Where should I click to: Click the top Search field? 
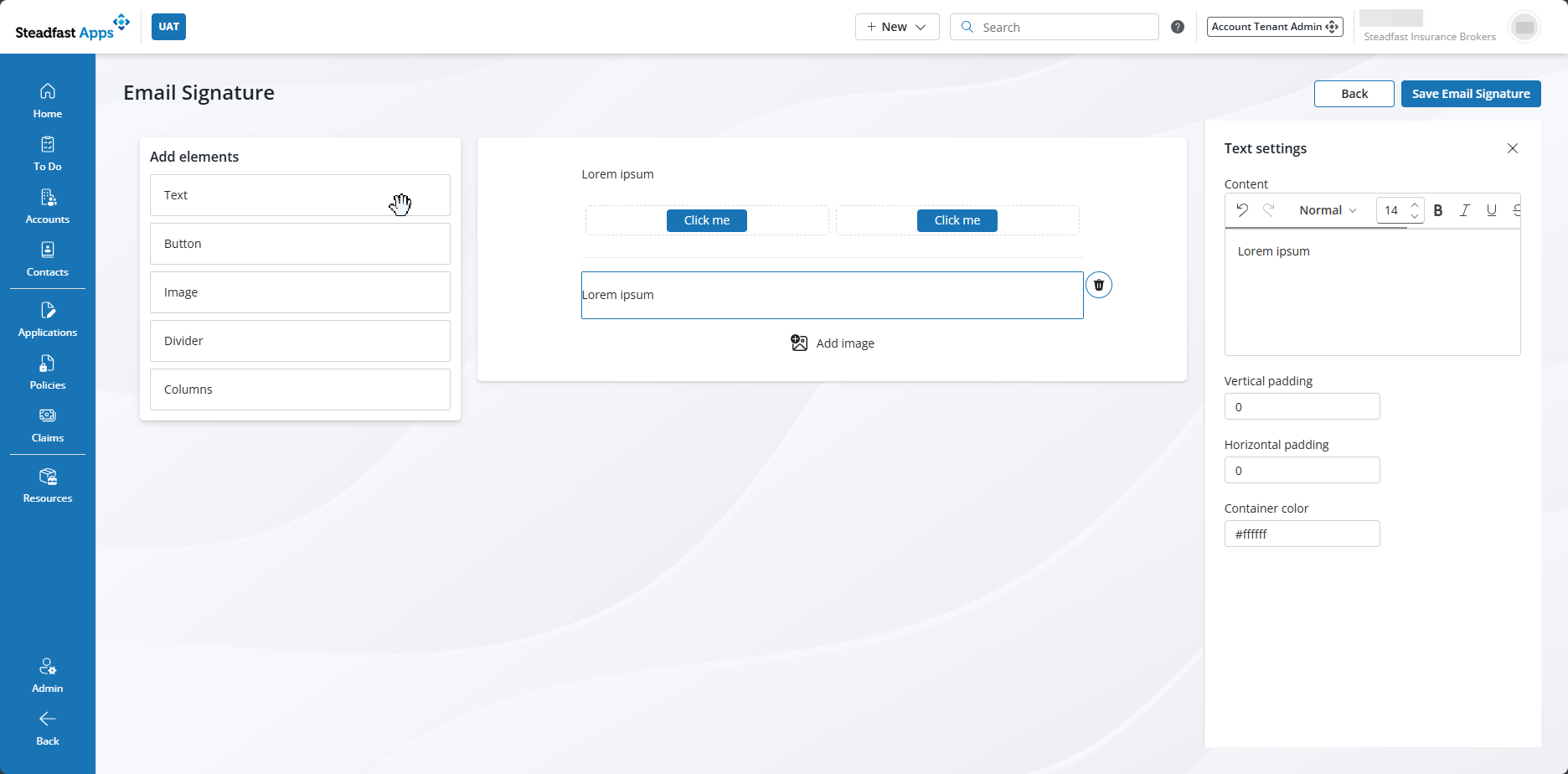[x=1055, y=27]
